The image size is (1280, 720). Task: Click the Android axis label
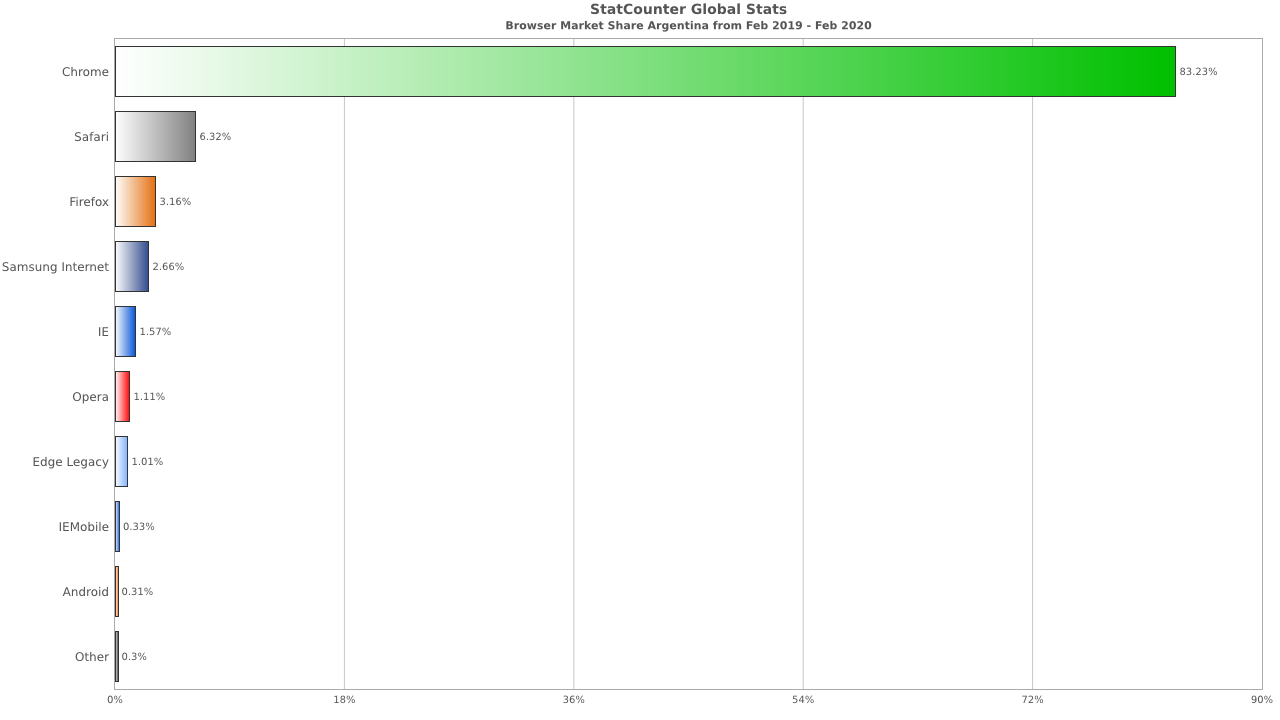pyautogui.click(x=85, y=592)
